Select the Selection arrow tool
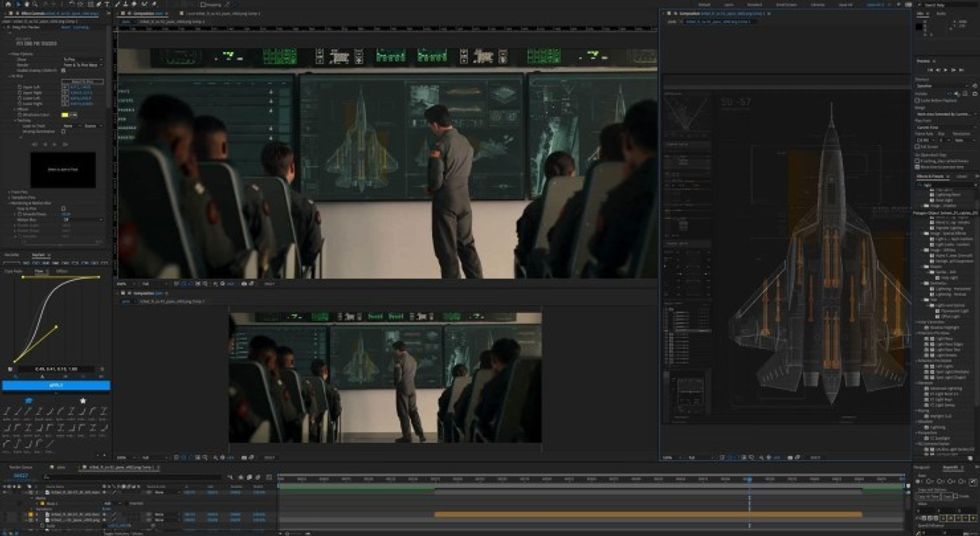Viewport: 980px width, 536px height. pos(18,4)
